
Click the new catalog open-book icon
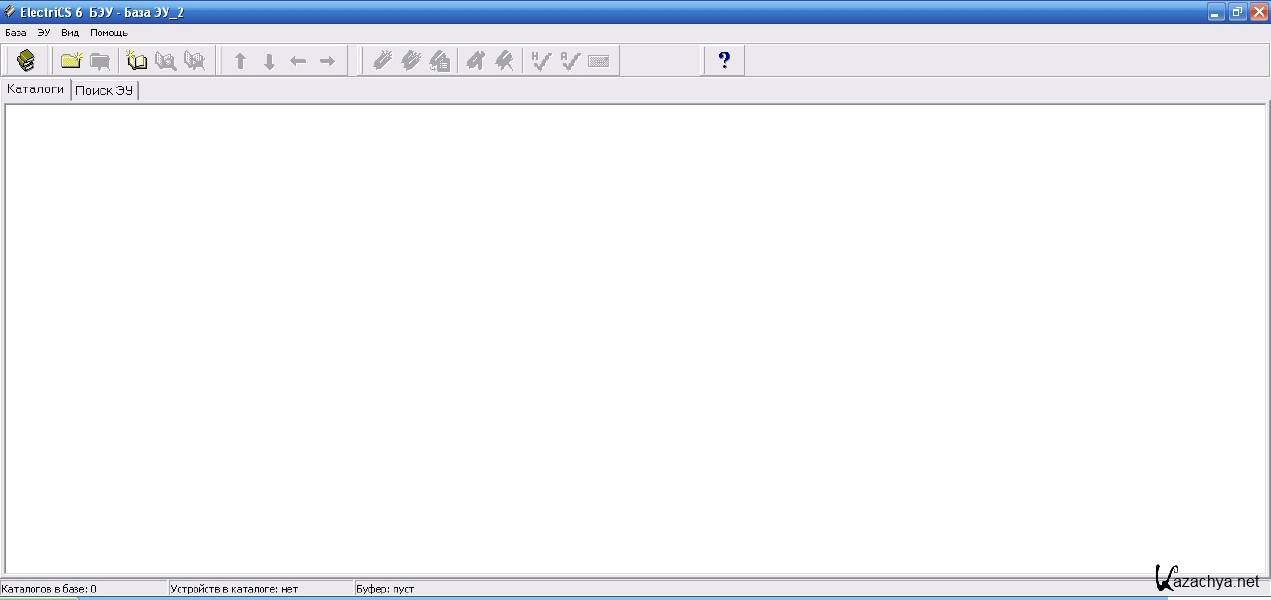coord(137,61)
